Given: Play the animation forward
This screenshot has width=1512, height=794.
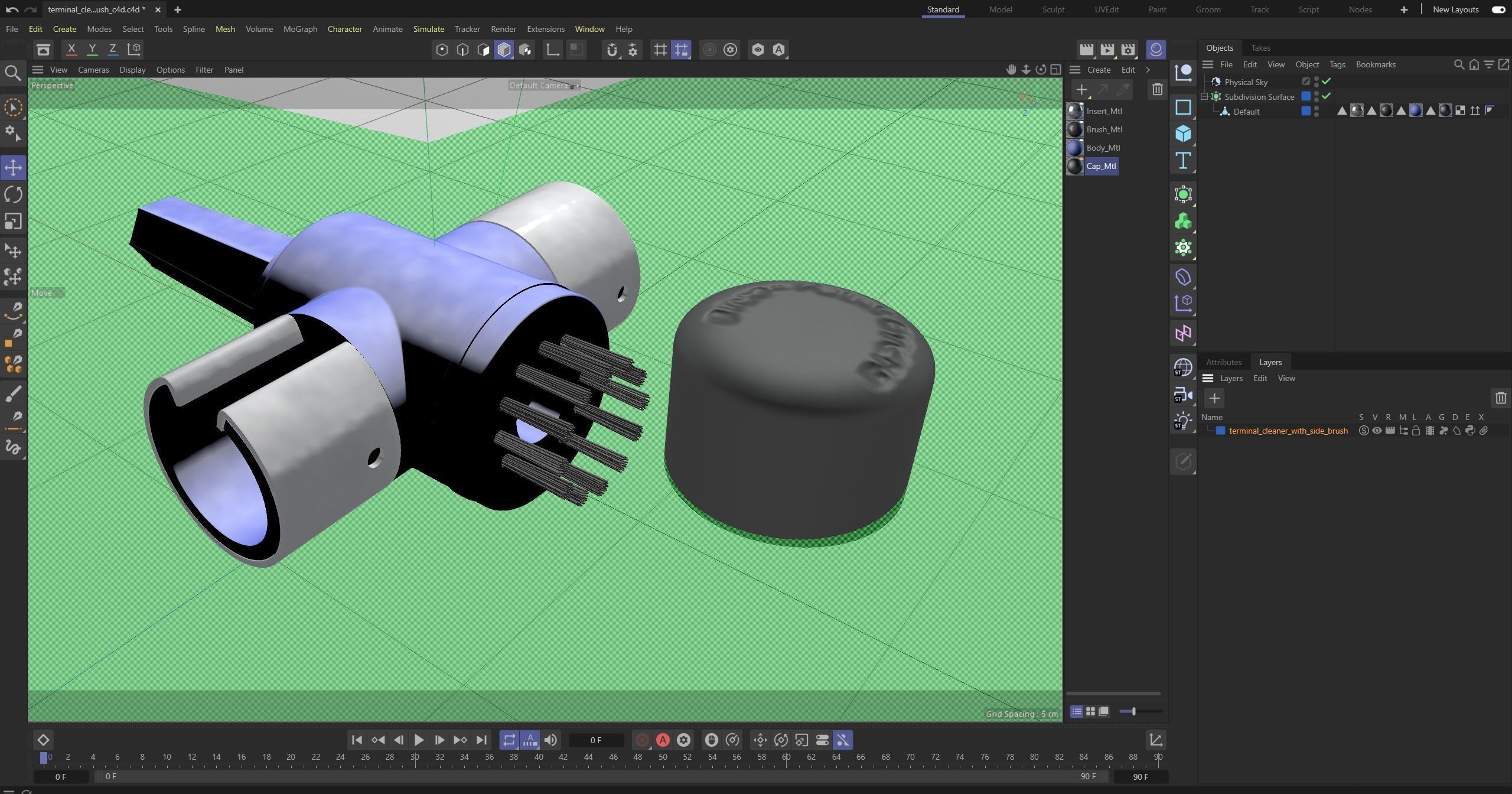Looking at the screenshot, I should [x=419, y=740].
